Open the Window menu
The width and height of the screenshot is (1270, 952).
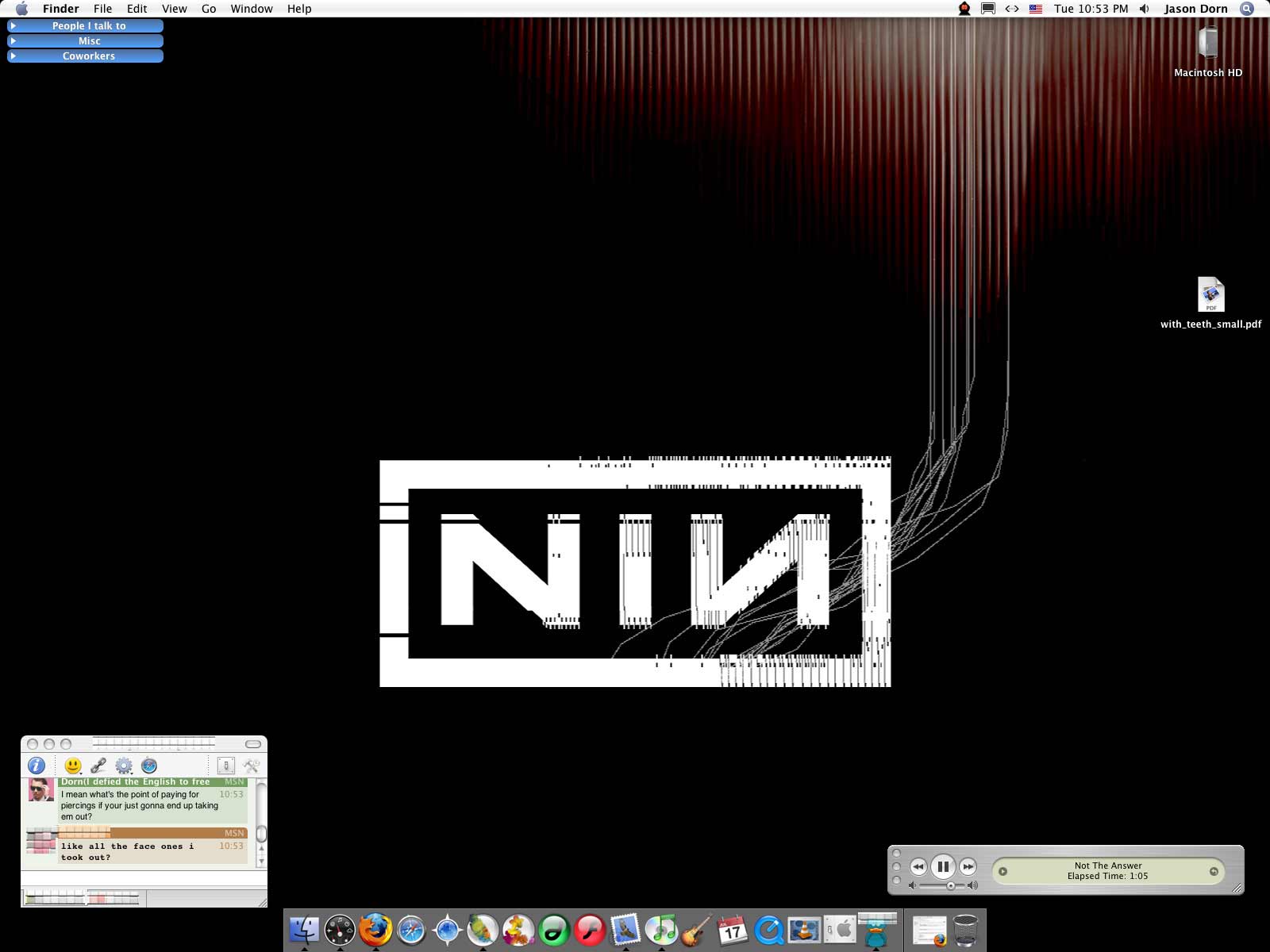(252, 9)
